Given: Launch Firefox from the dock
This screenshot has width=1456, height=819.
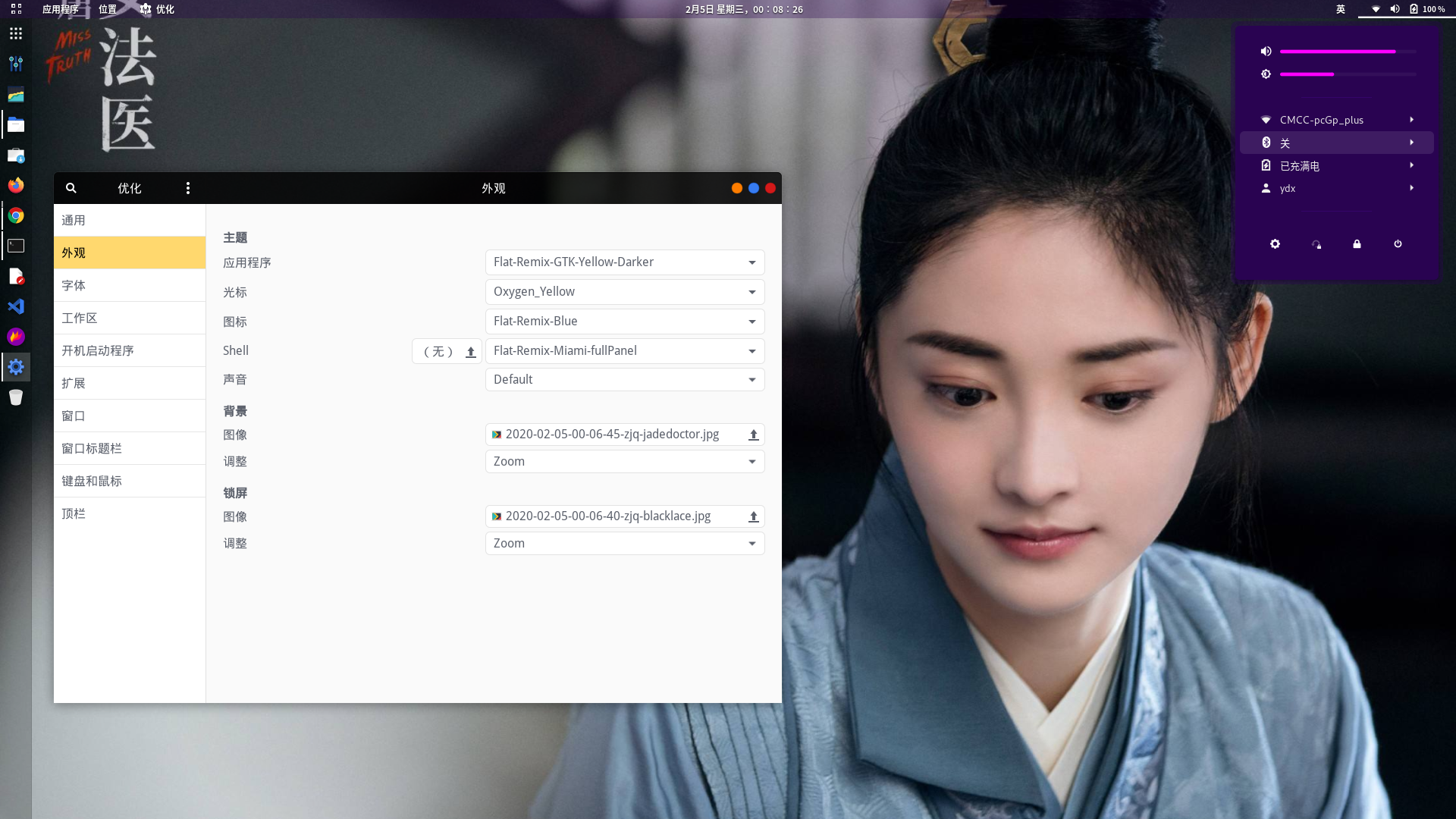Looking at the screenshot, I should [16, 185].
